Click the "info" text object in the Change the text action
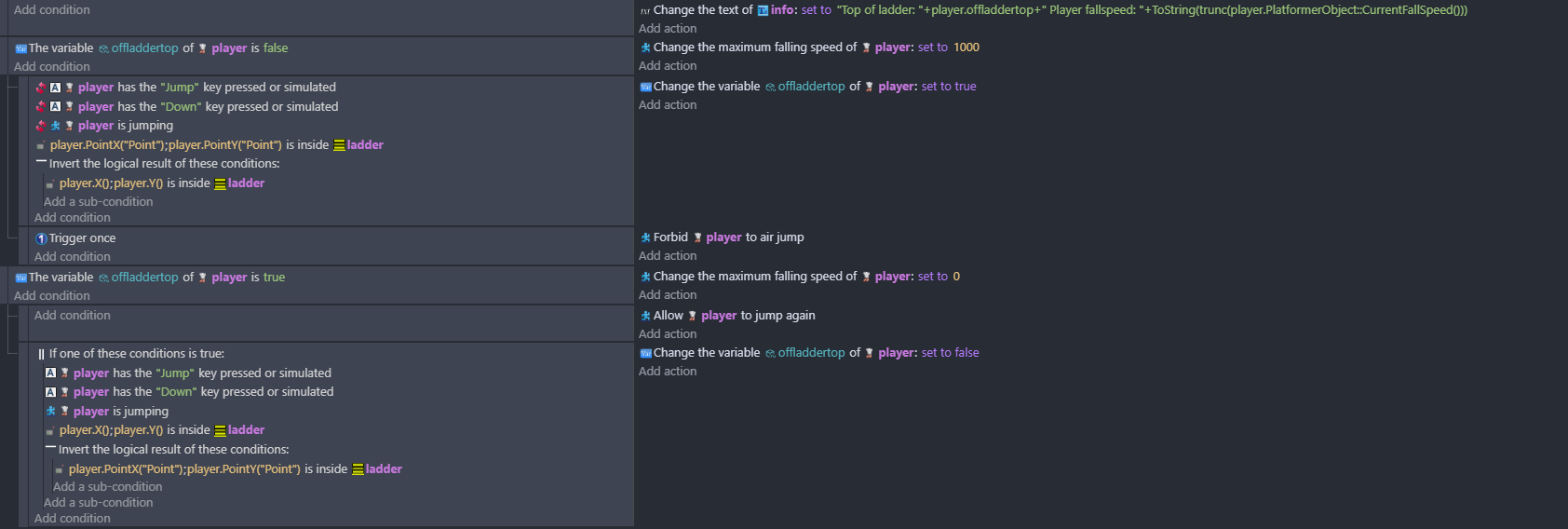The width and height of the screenshot is (1568, 529). pos(782,10)
